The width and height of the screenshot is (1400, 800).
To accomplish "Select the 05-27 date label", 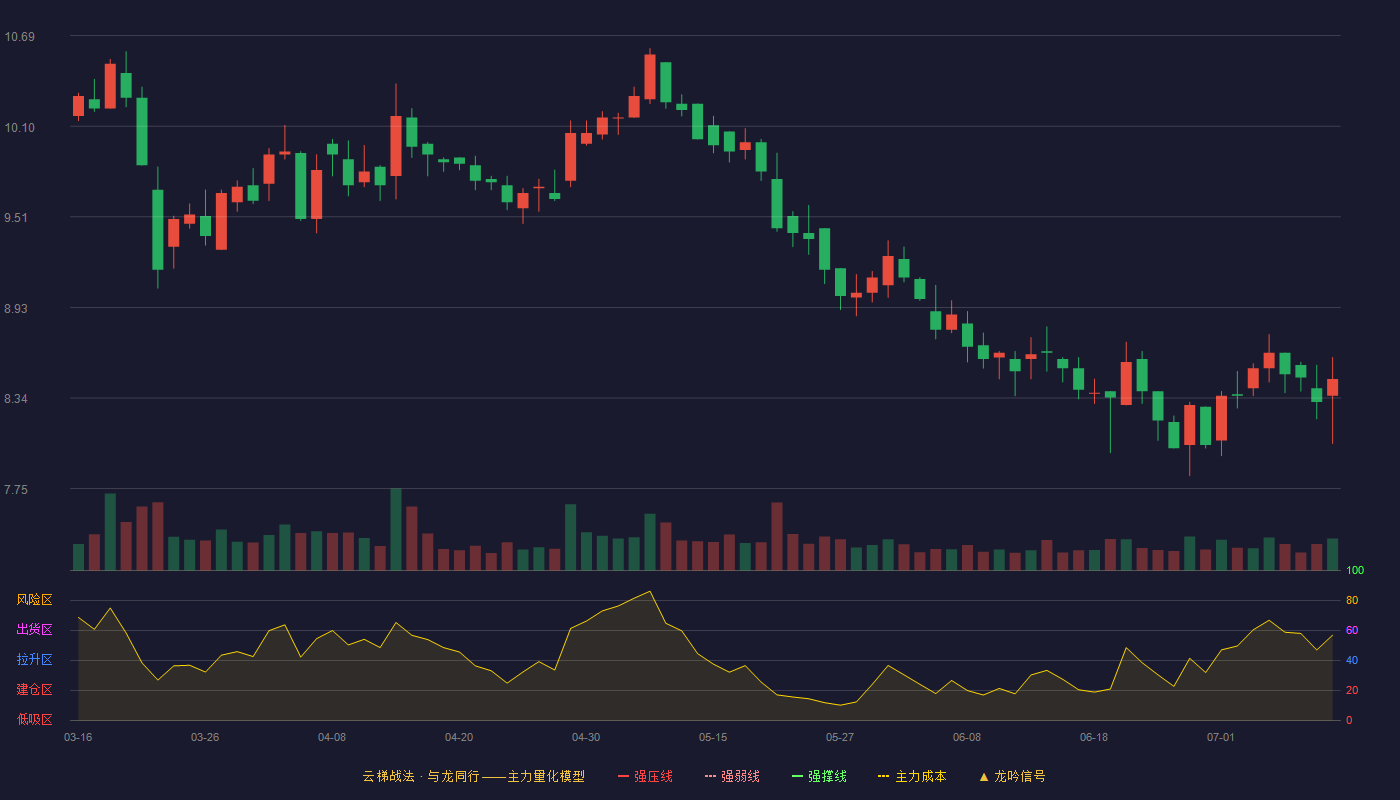I will [x=840, y=737].
